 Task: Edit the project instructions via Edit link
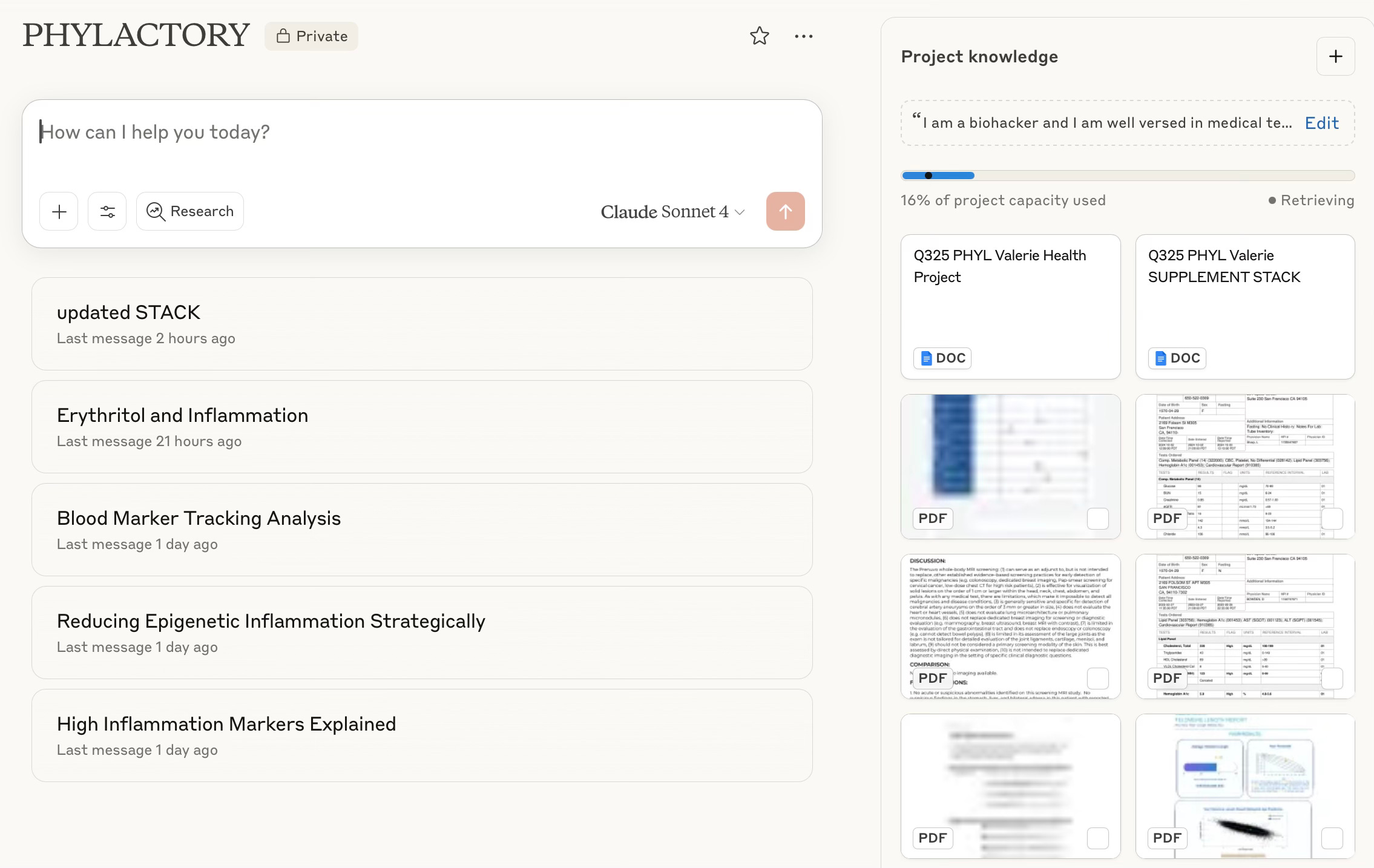(x=1321, y=123)
